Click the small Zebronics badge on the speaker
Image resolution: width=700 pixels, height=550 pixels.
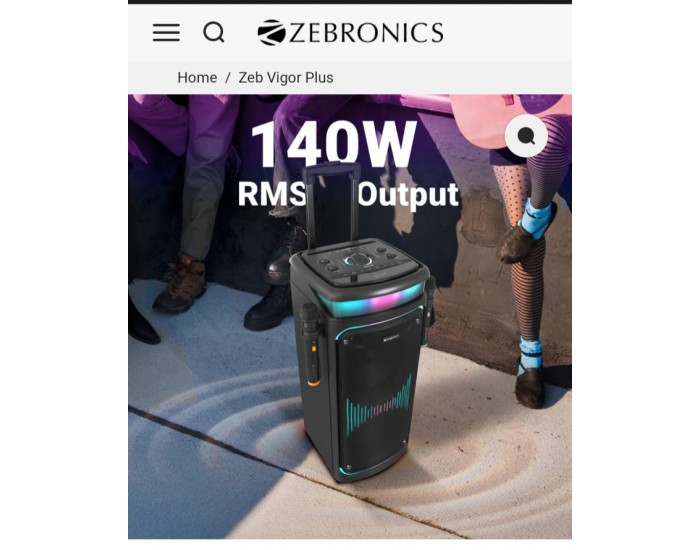392,338
